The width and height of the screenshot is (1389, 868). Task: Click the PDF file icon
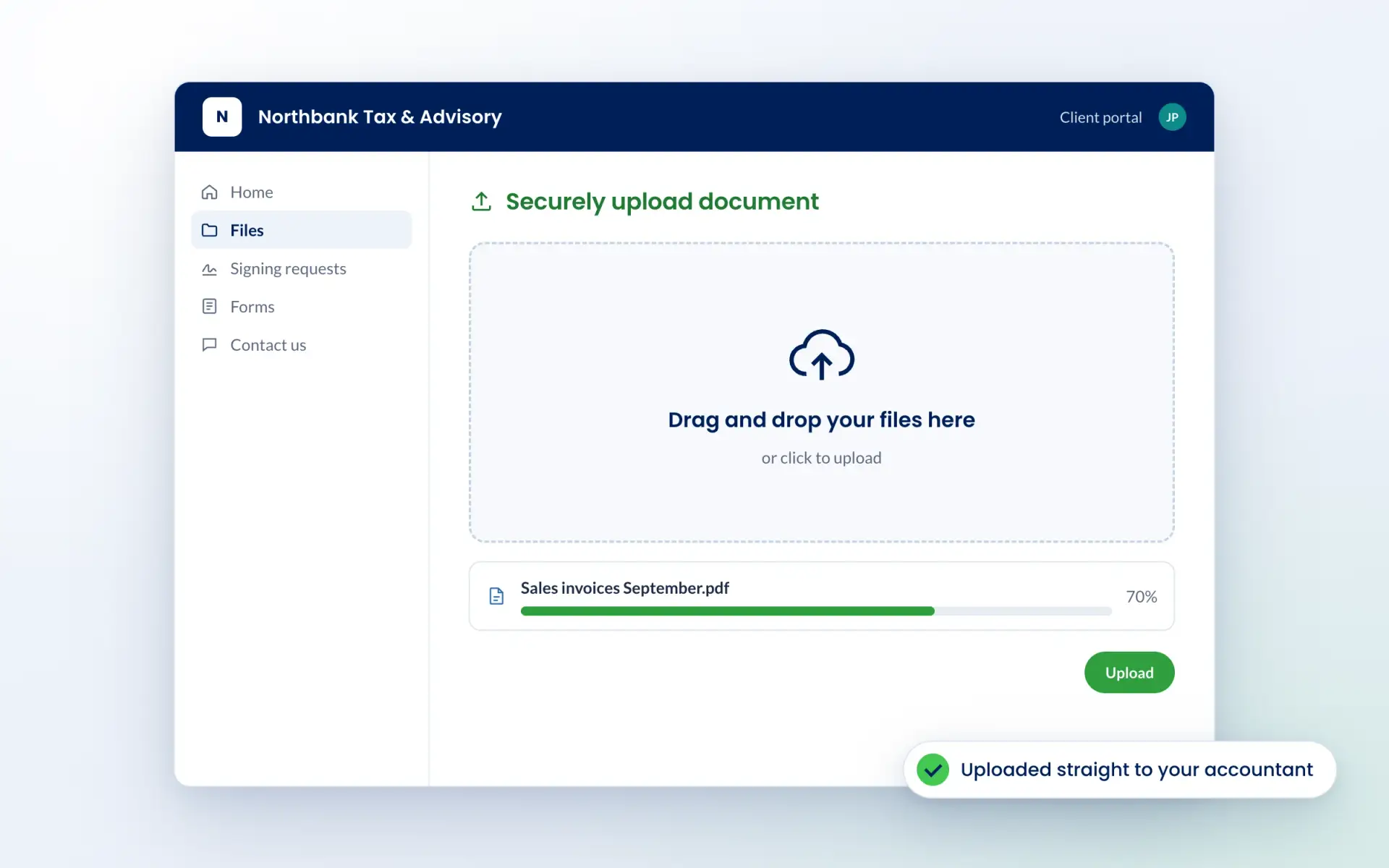[496, 596]
